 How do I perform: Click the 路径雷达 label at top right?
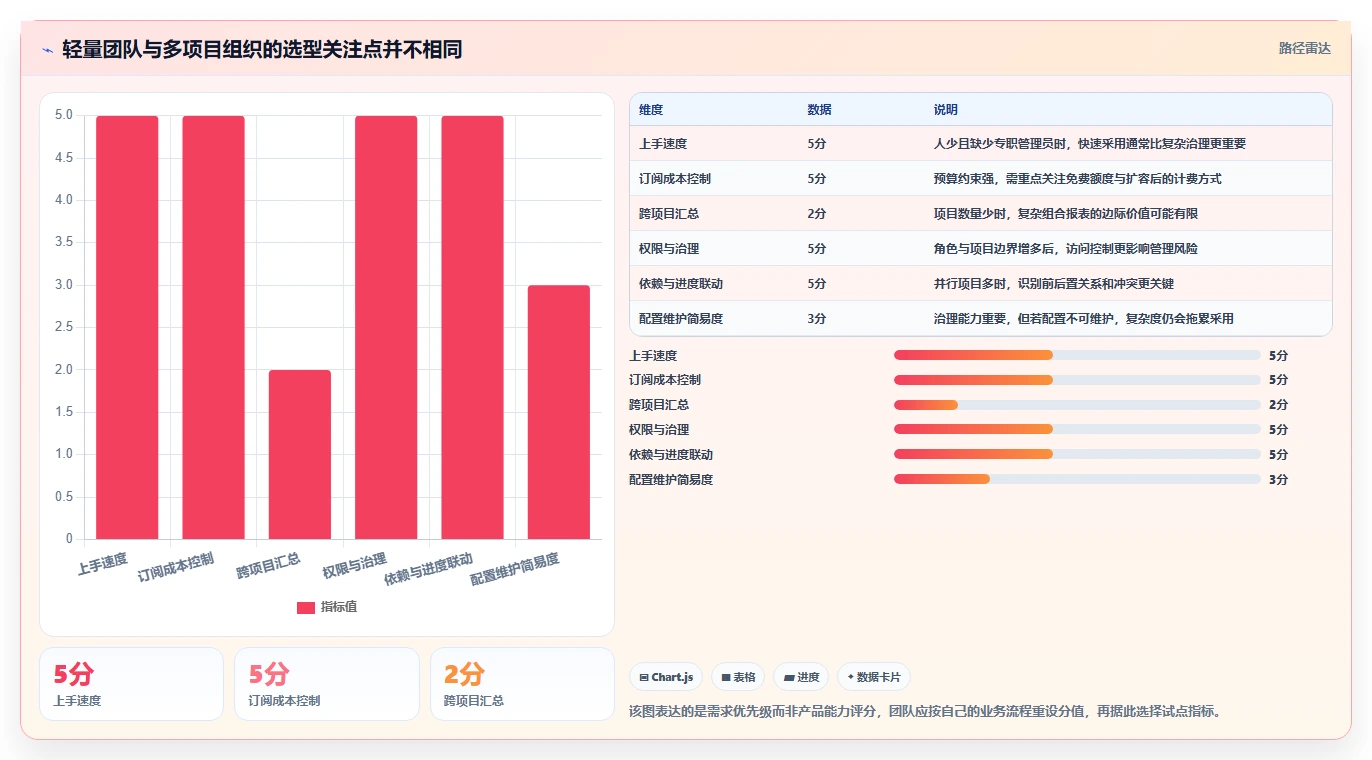point(1305,48)
